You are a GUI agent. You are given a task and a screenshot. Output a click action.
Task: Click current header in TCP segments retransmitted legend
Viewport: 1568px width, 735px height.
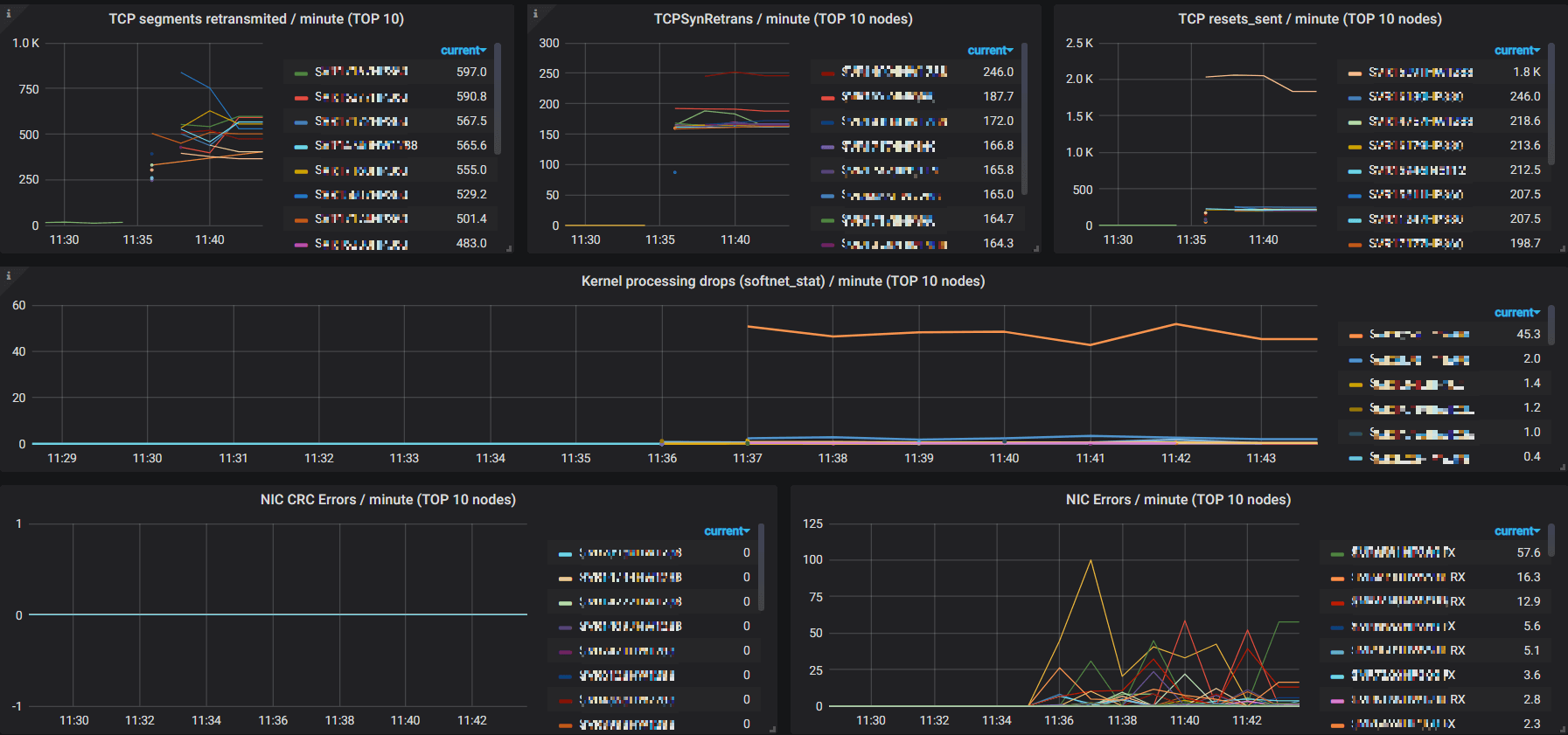coord(463,51)
